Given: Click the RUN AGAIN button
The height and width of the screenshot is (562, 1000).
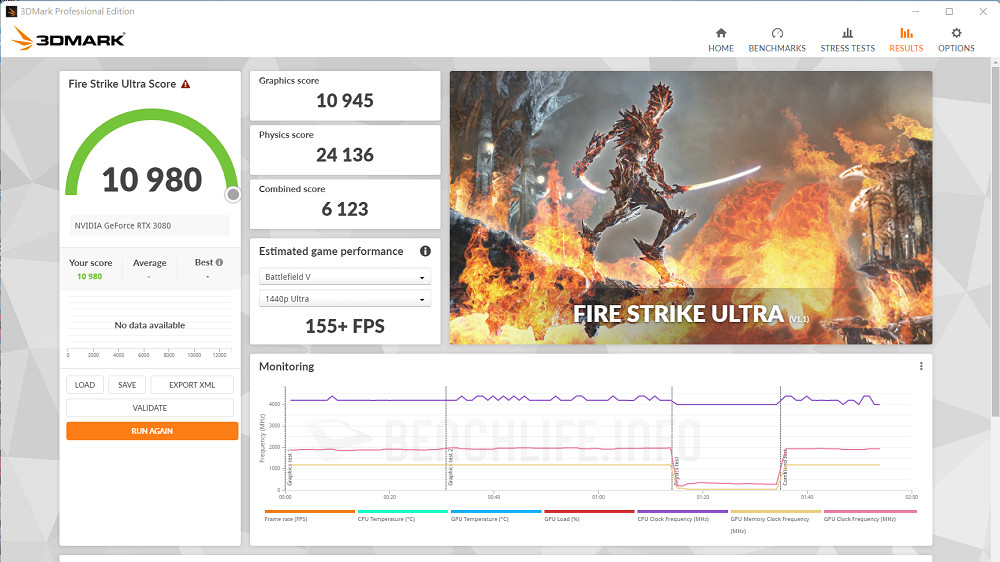Looking at the screenshot, I should coord(152,431).
